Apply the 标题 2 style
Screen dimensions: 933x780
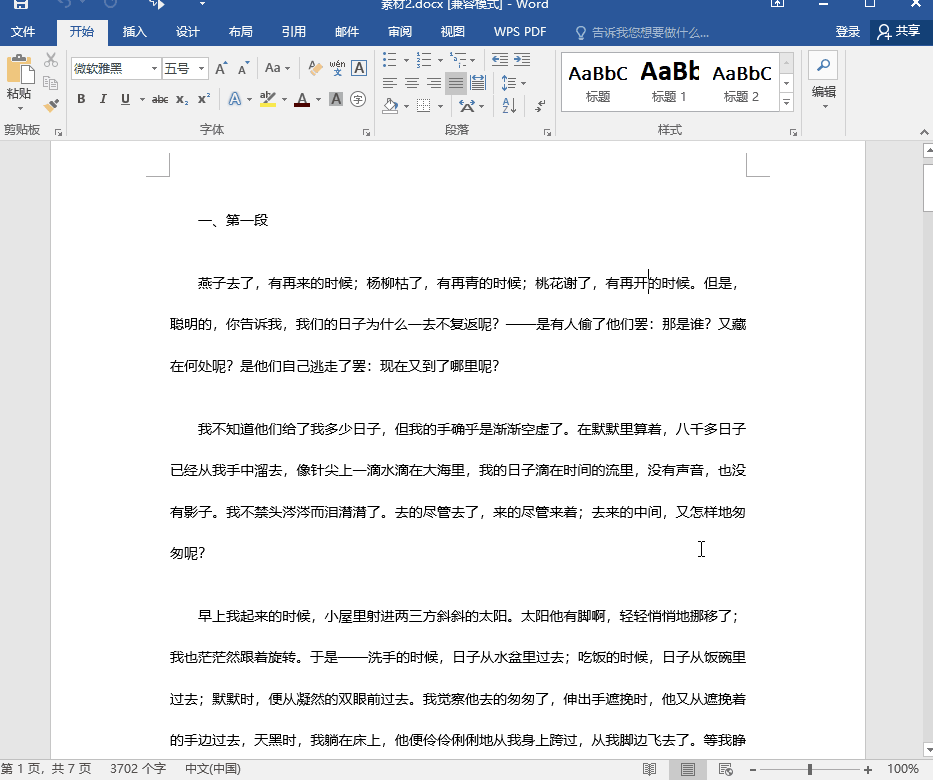[x=741, y=82]
